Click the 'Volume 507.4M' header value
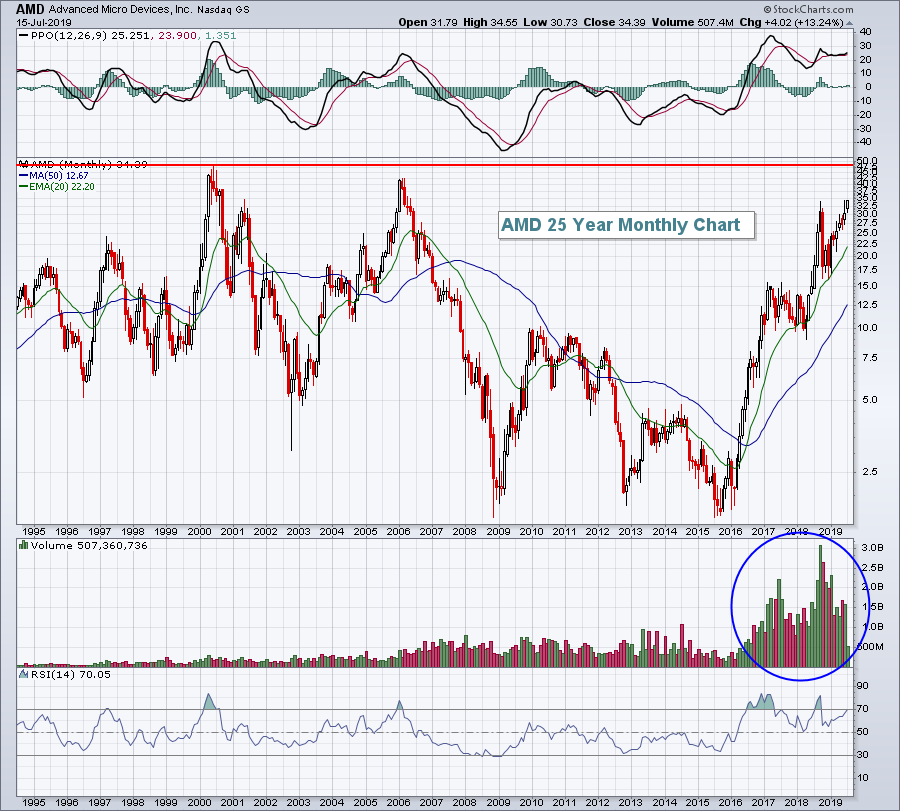 pos(692,22)
